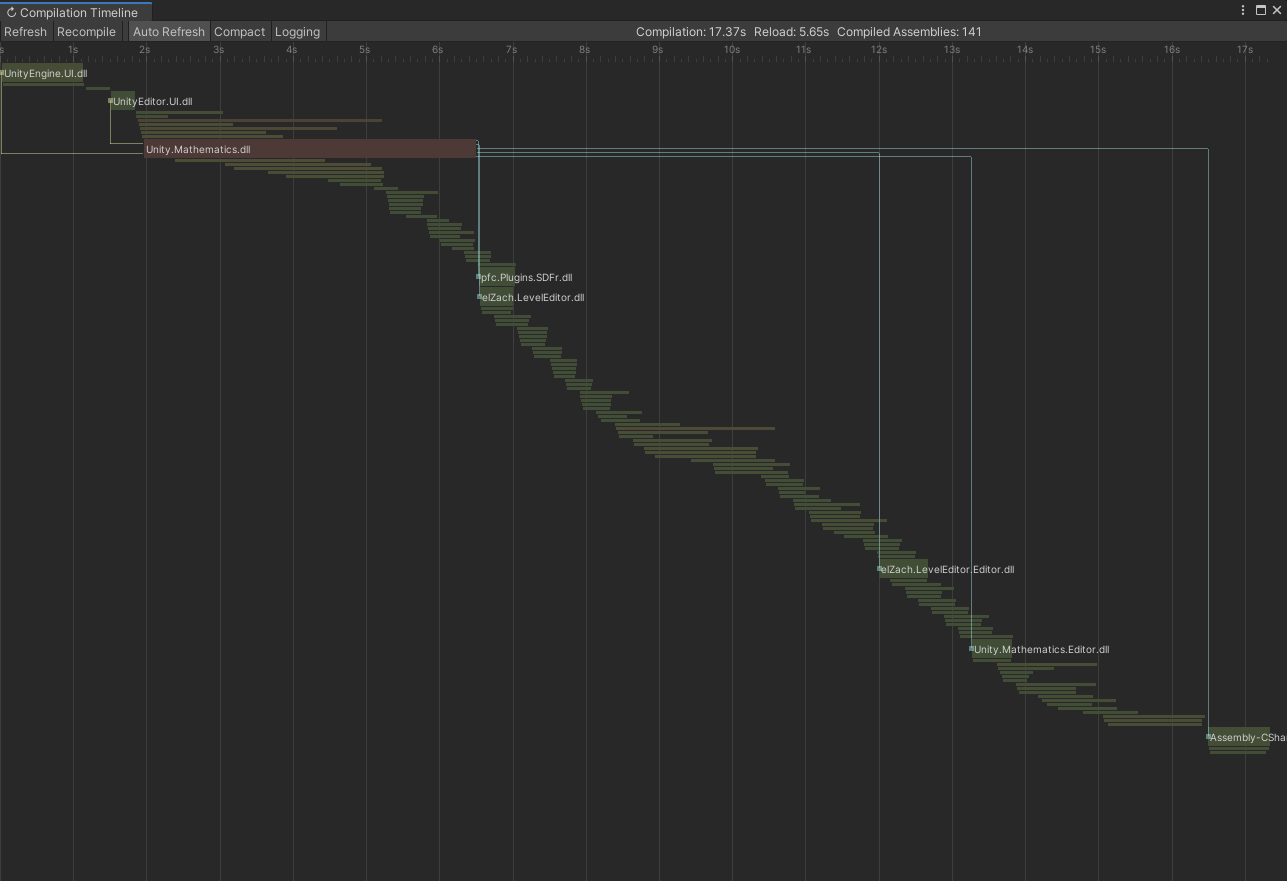Click the Refresh button

[25, 32]
